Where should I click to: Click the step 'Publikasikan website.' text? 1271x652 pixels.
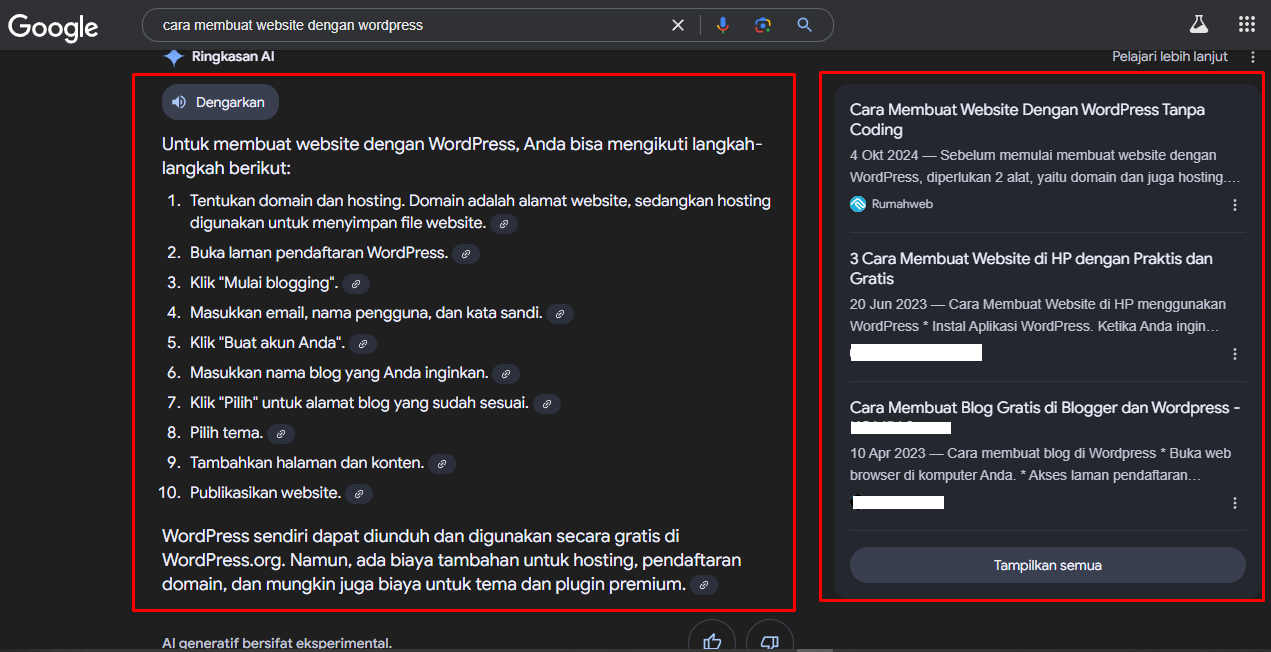click(x=265, y=493)
